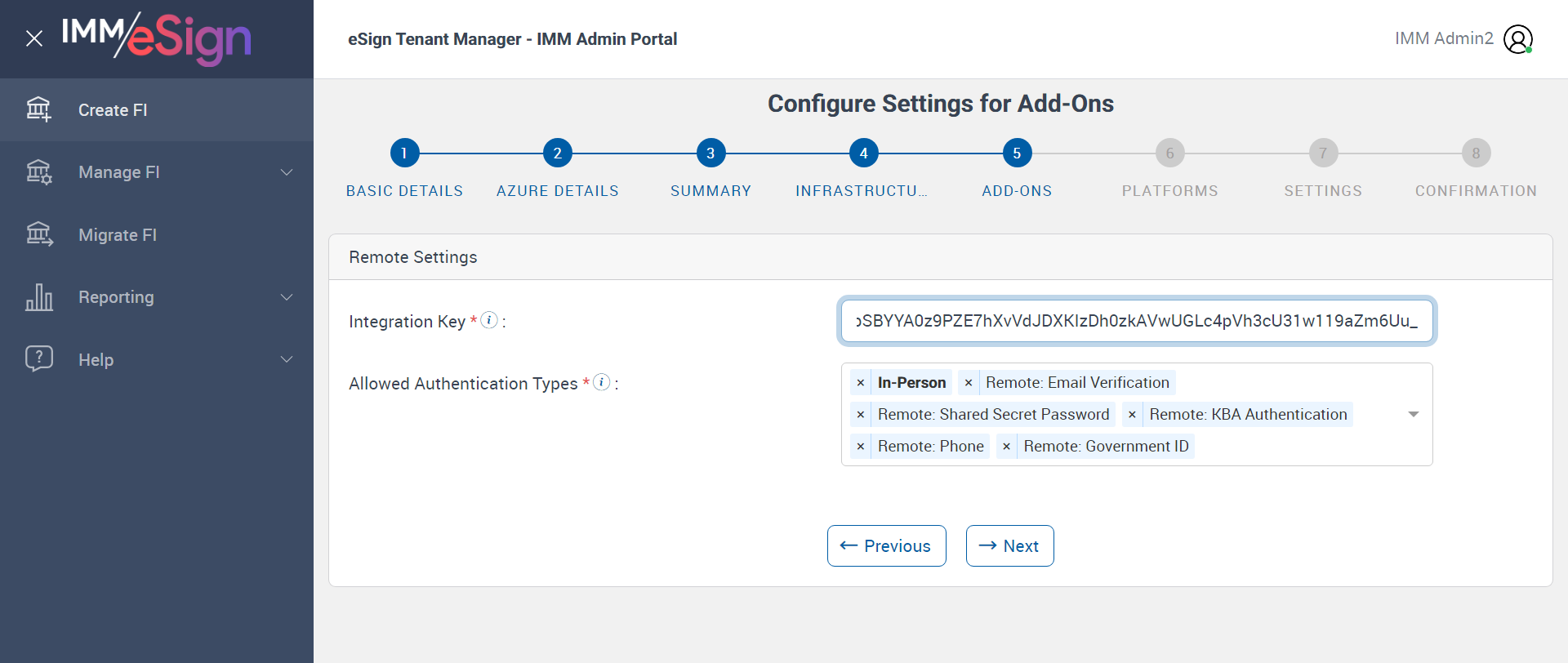The width and height of the screenshot is (1568, 663).
Task: Open the authentication types dropdown arrow
Action: click(x=1414, y=415)
